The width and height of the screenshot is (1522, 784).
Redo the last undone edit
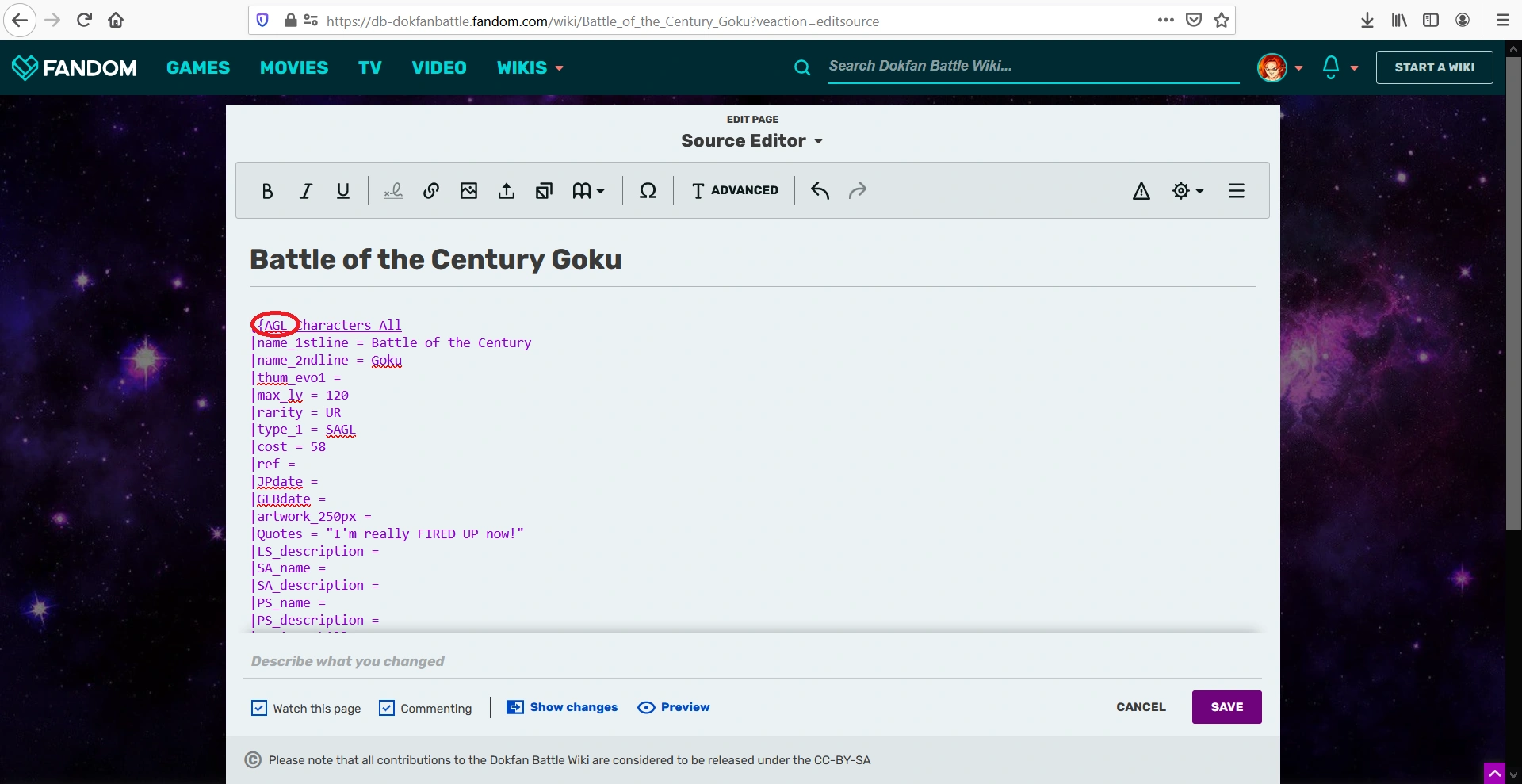(858, 191)
